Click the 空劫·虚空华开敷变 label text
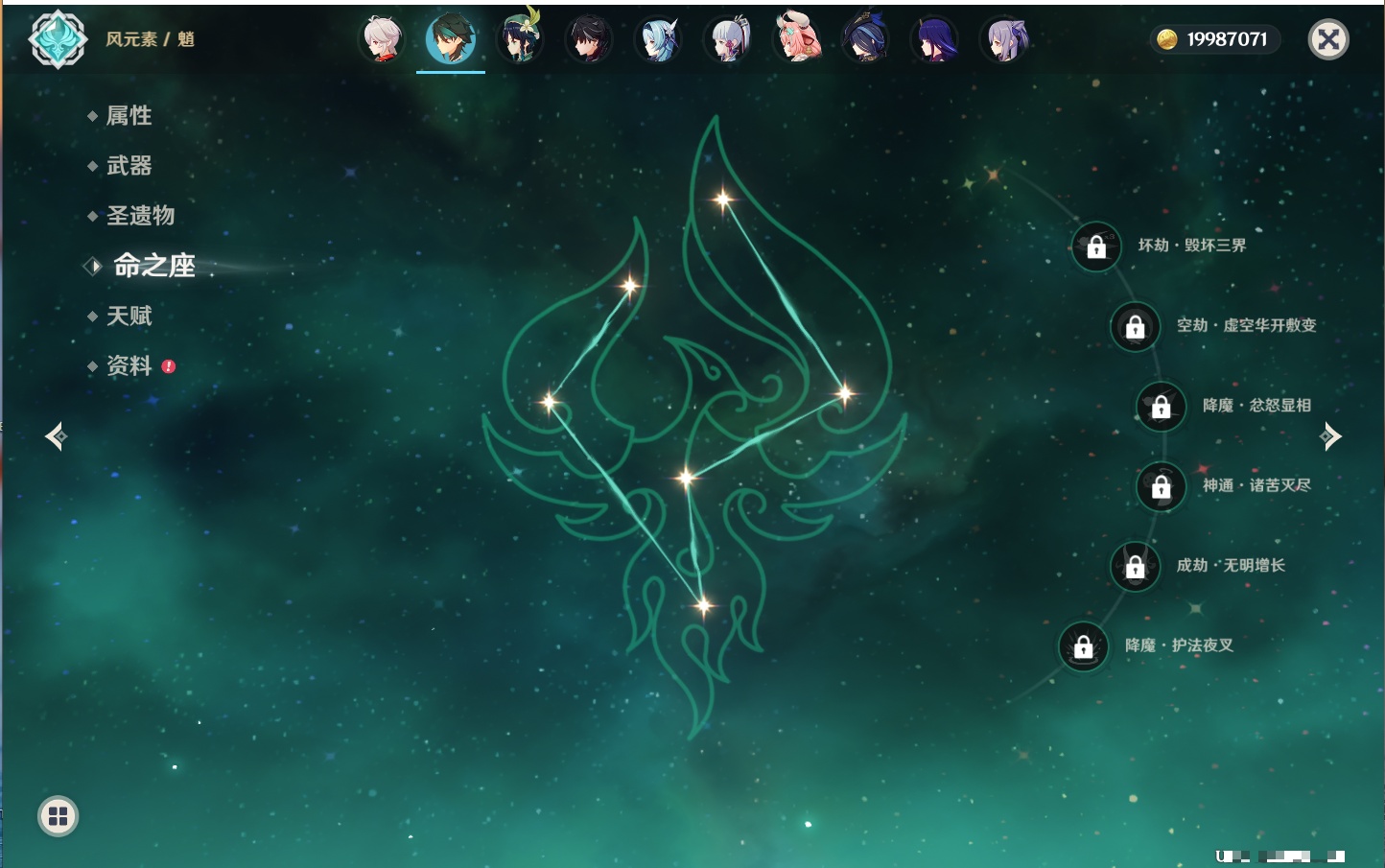The image size is (1385, 868). (x=1247, y=325)
